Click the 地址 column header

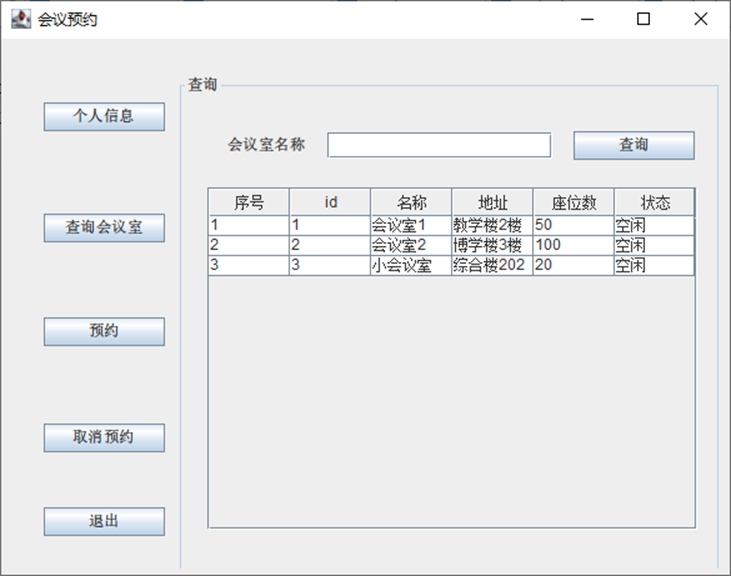click(x=492, y=202)
